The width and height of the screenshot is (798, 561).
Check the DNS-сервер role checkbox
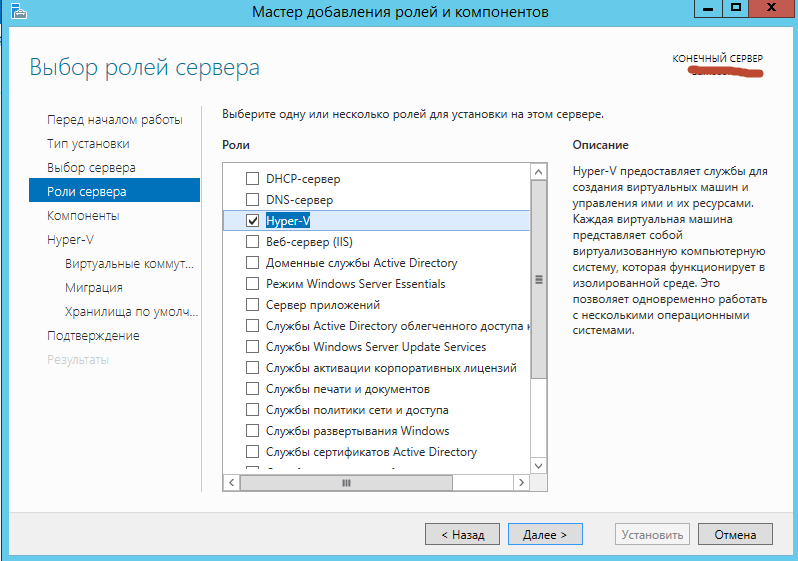(x=252, y=200)
